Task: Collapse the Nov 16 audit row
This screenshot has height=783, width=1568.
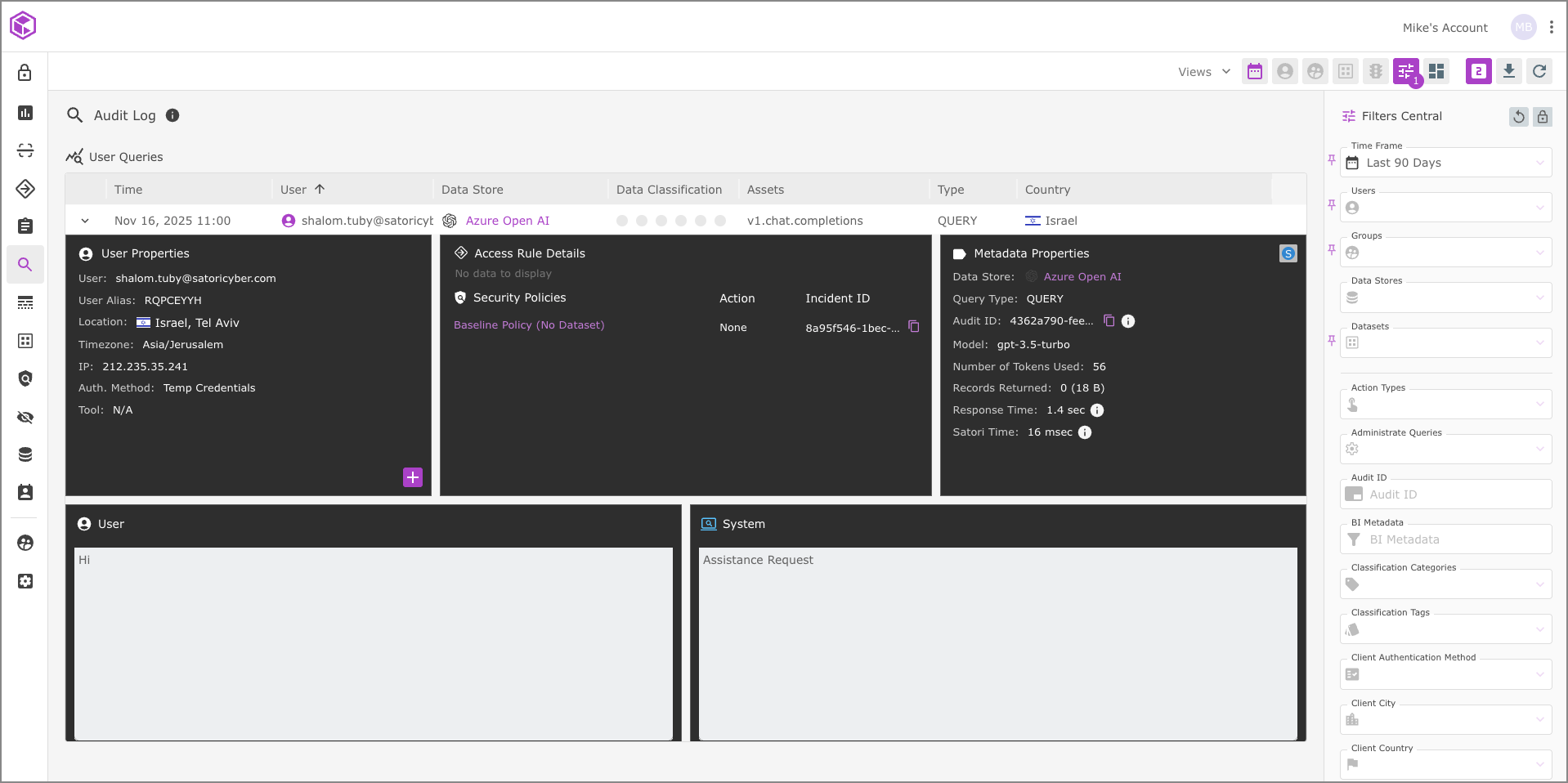Action: point(85,221)
